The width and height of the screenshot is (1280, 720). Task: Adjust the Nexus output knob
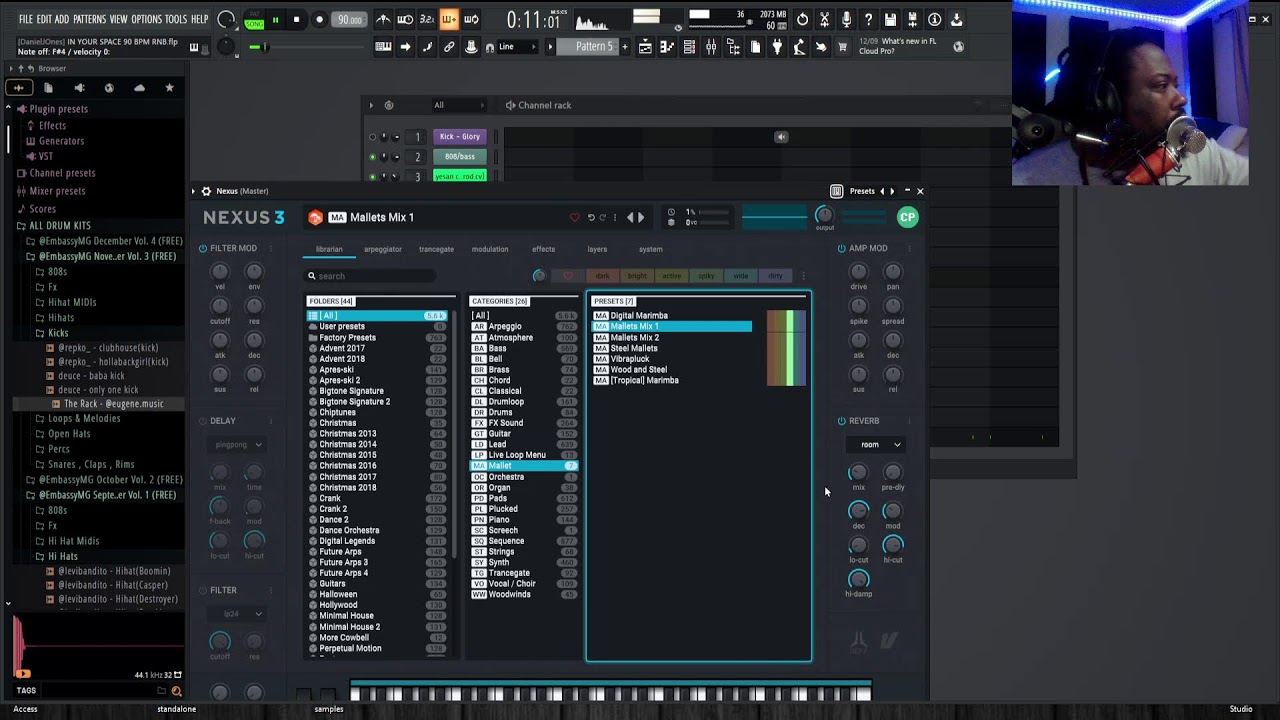pos(824,215)
